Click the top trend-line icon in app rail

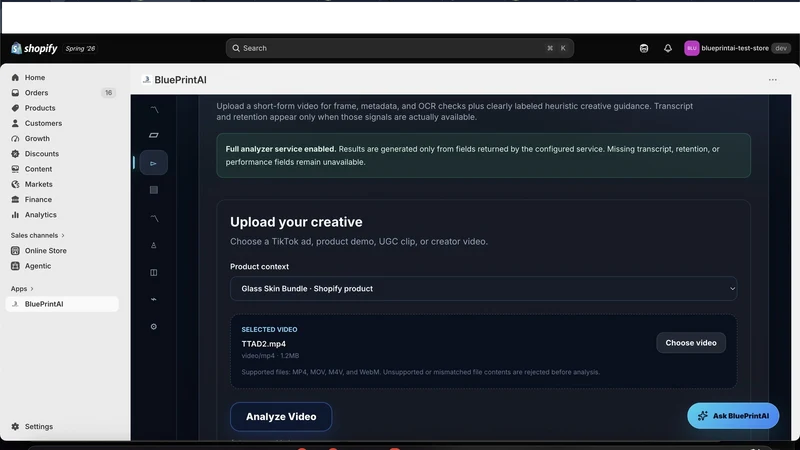click(x=154, y=110)
